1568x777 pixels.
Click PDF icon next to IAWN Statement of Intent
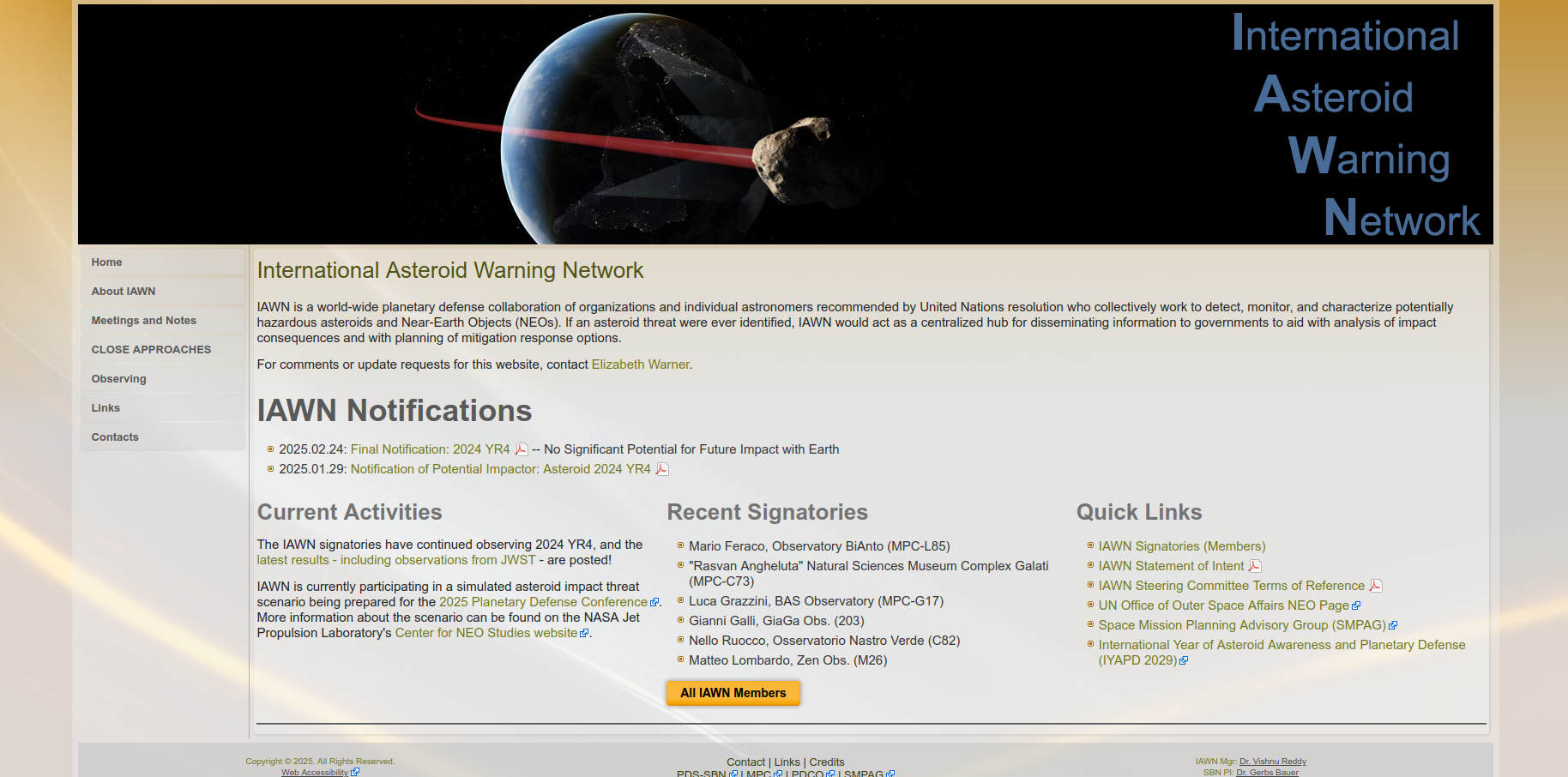pyautogui.click(x=1254, y=566)
